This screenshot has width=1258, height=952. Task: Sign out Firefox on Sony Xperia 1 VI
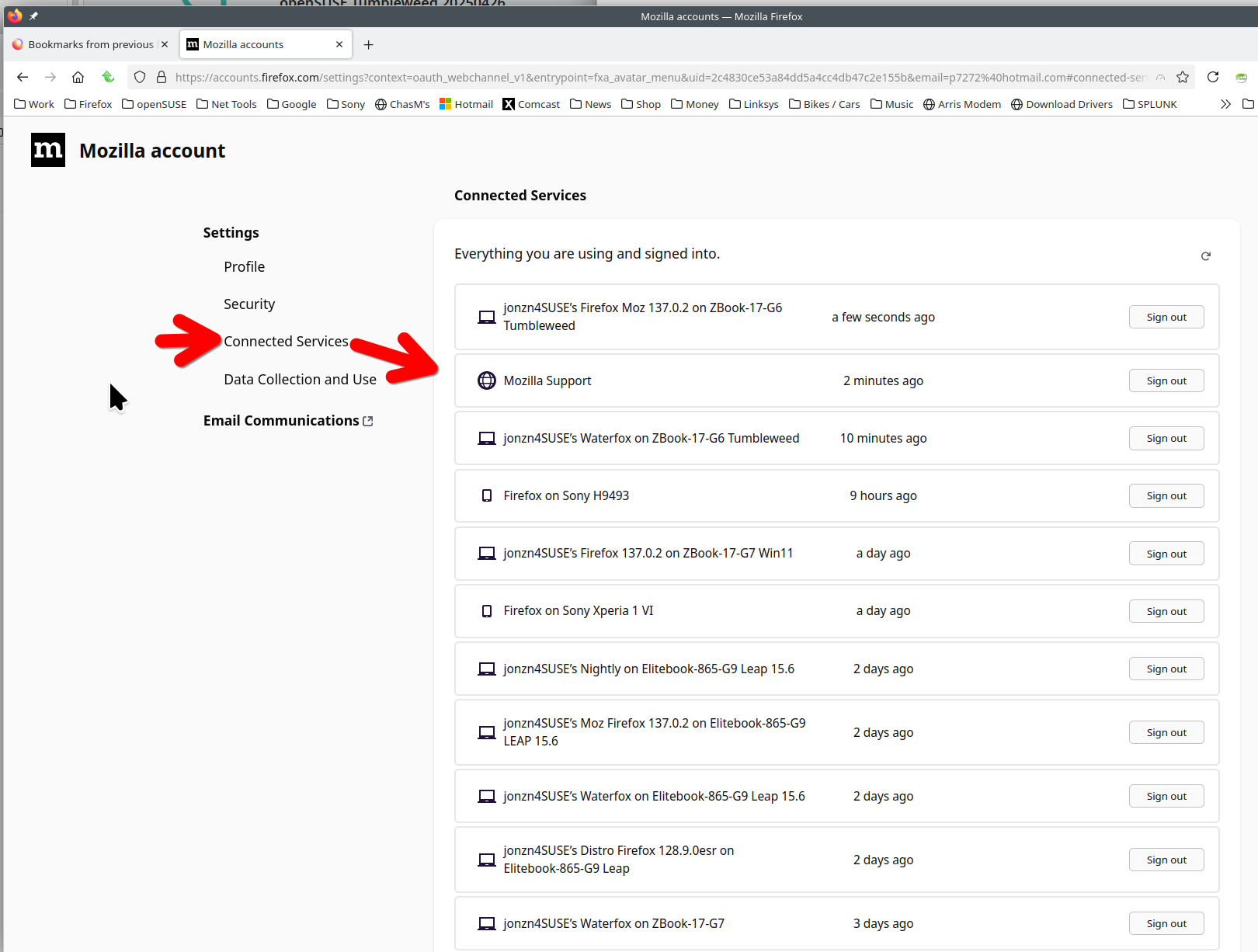pos(1166,611)
